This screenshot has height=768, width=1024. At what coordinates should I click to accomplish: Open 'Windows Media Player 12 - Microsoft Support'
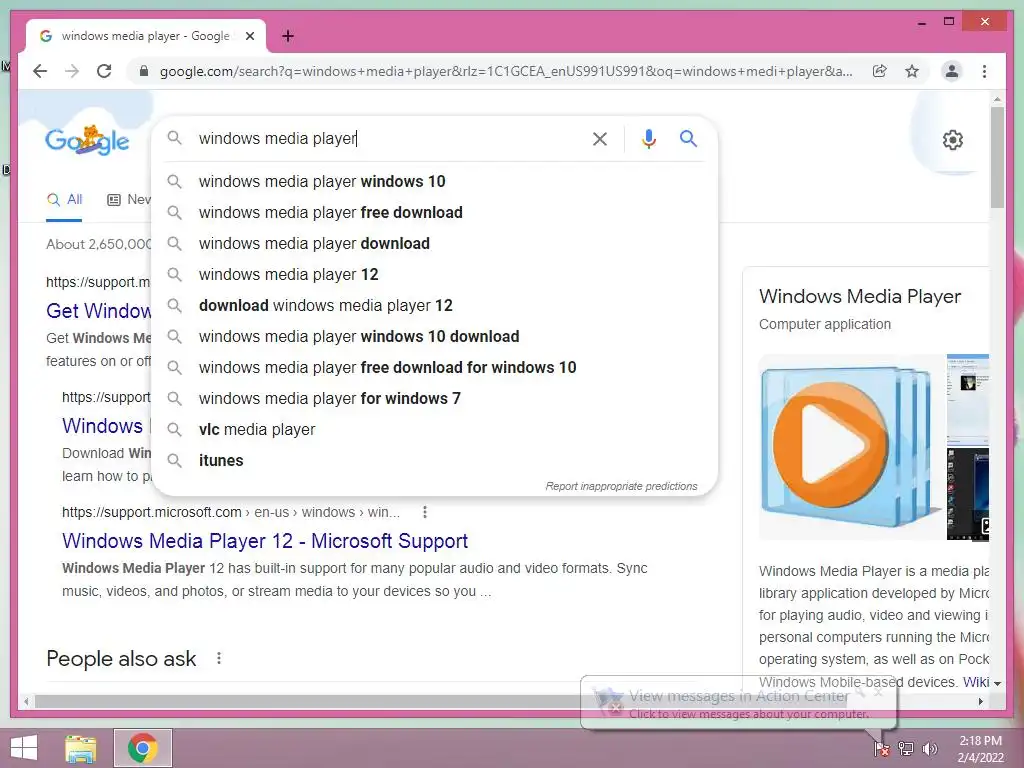[264, 541]
